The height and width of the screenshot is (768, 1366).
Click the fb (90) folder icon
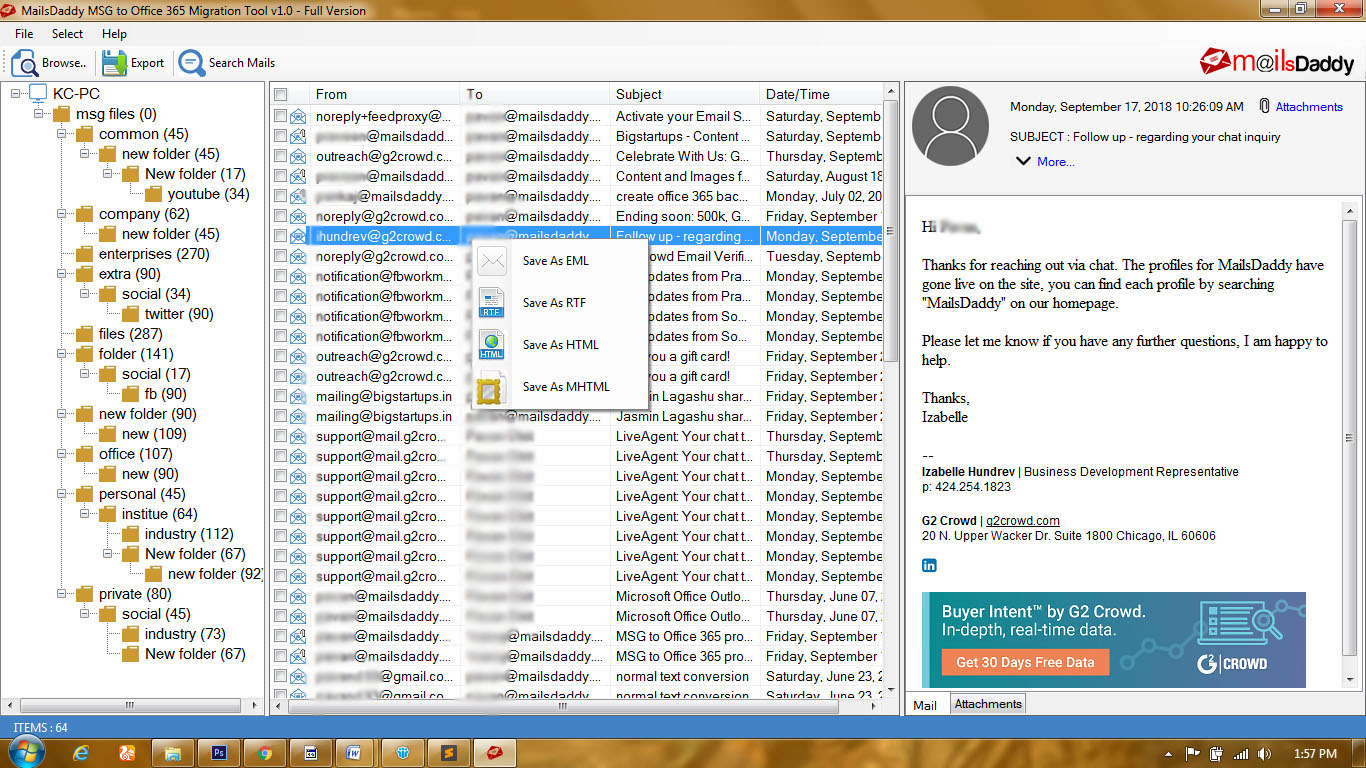[131, 394]
